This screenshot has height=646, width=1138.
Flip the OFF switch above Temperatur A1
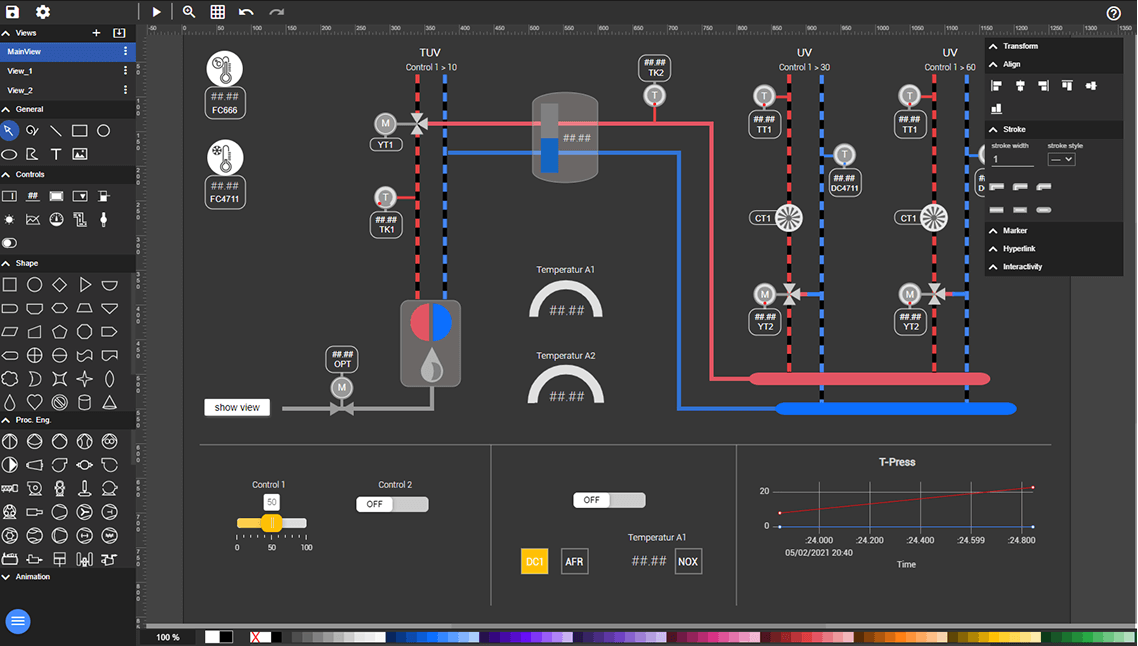(x=608, y=500)
